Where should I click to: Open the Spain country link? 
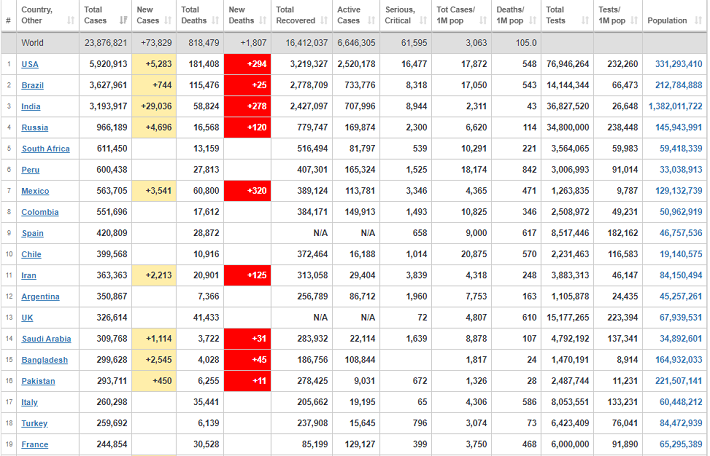(33, 233)
